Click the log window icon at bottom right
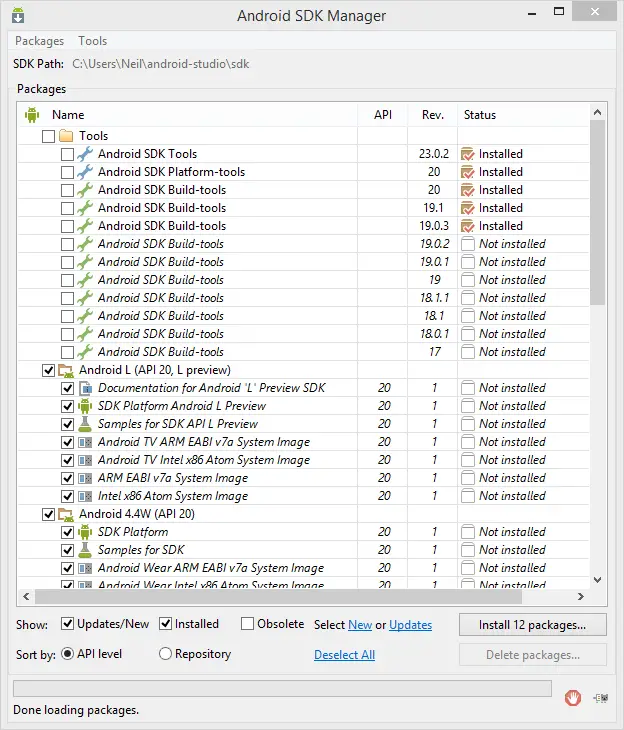The height and width of the screenshot is (730, 624). click(600, 698)
